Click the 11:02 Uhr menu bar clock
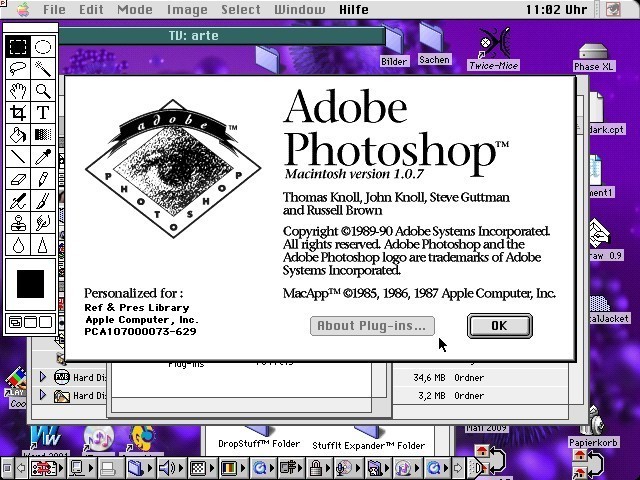The height and width of the screenshot is (480, 640). point(556,9)
